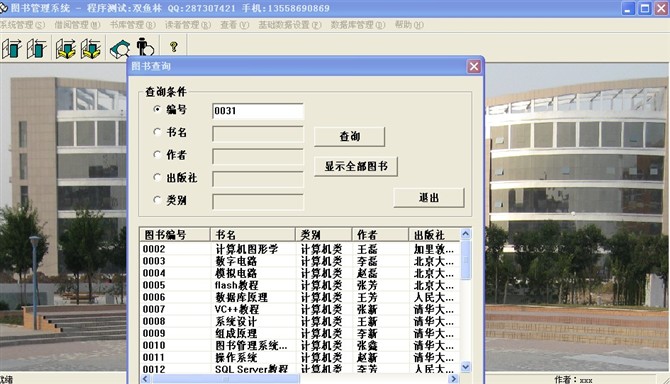The width and height of the screenshot is (670, 384).
Task: Click the reader search person toolbar icon
Action: pos(146,47)
